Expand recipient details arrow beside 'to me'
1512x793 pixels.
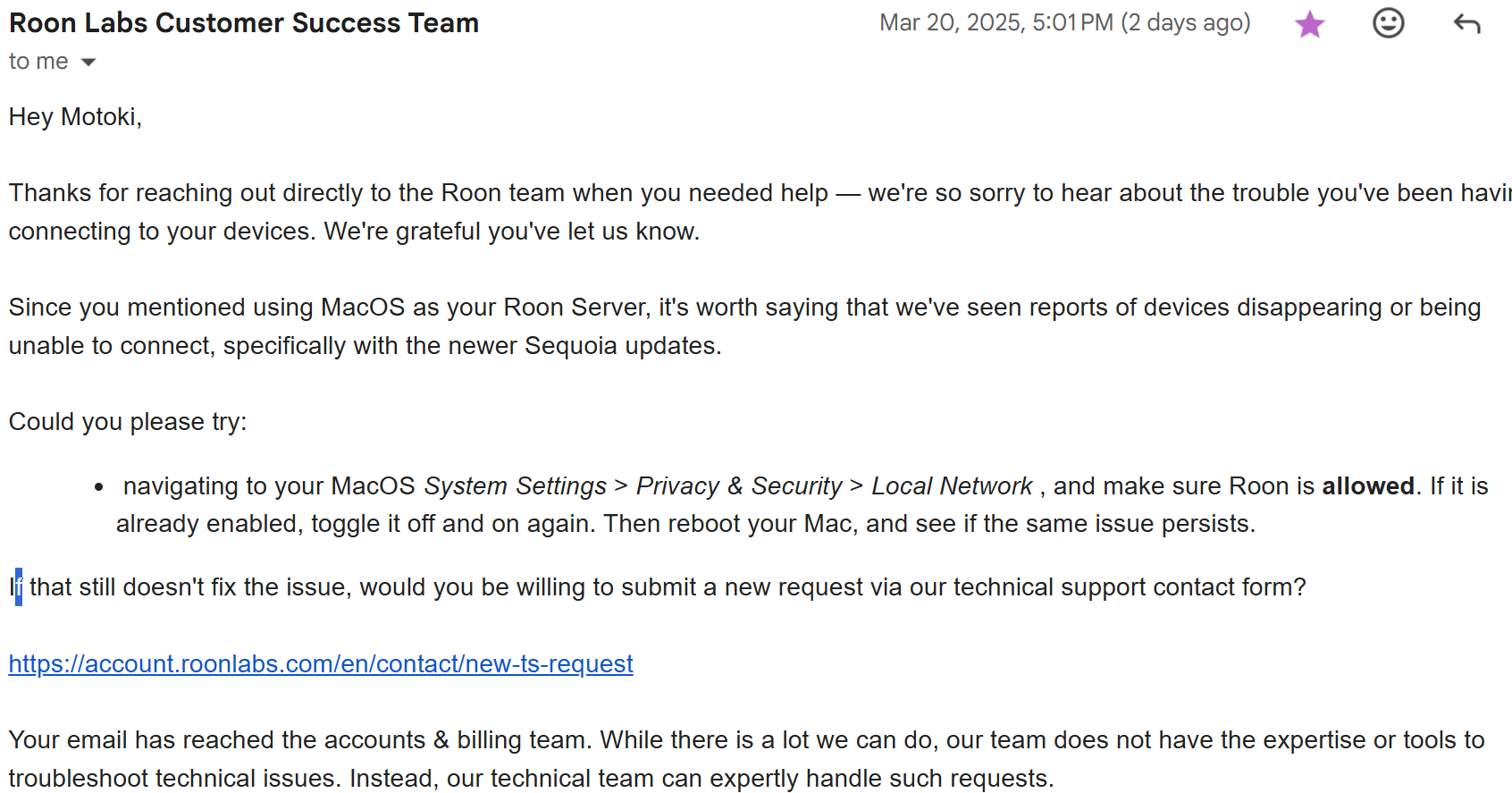point(88,62)
